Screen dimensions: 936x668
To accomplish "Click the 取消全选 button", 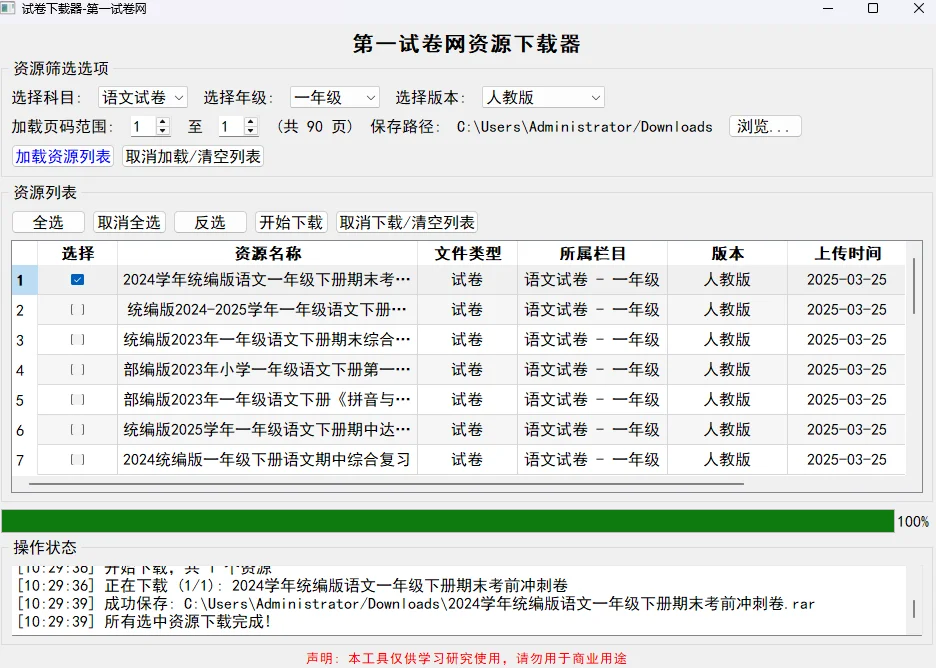I will coord(129,223).
